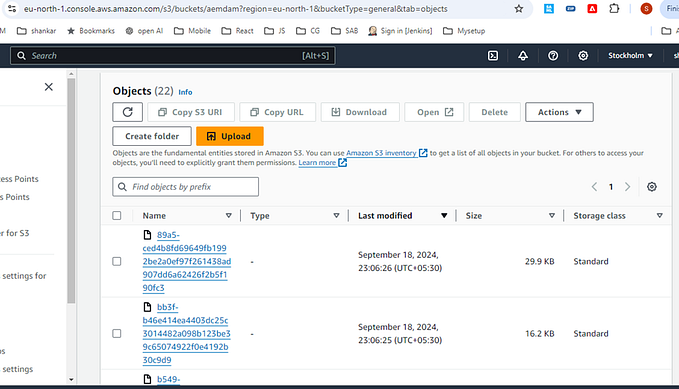Open the AWS CloudShell icon
The image size is (679, 389).
493,55
